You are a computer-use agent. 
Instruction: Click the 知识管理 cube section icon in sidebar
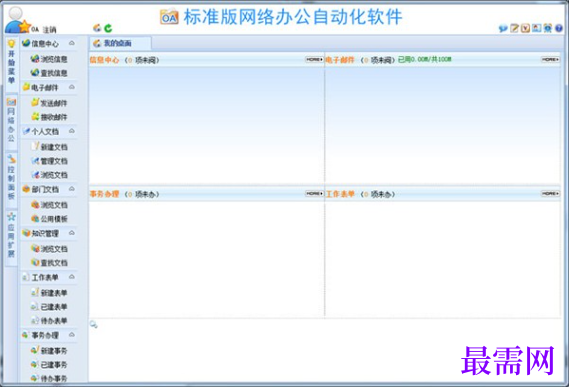[26, 233]
